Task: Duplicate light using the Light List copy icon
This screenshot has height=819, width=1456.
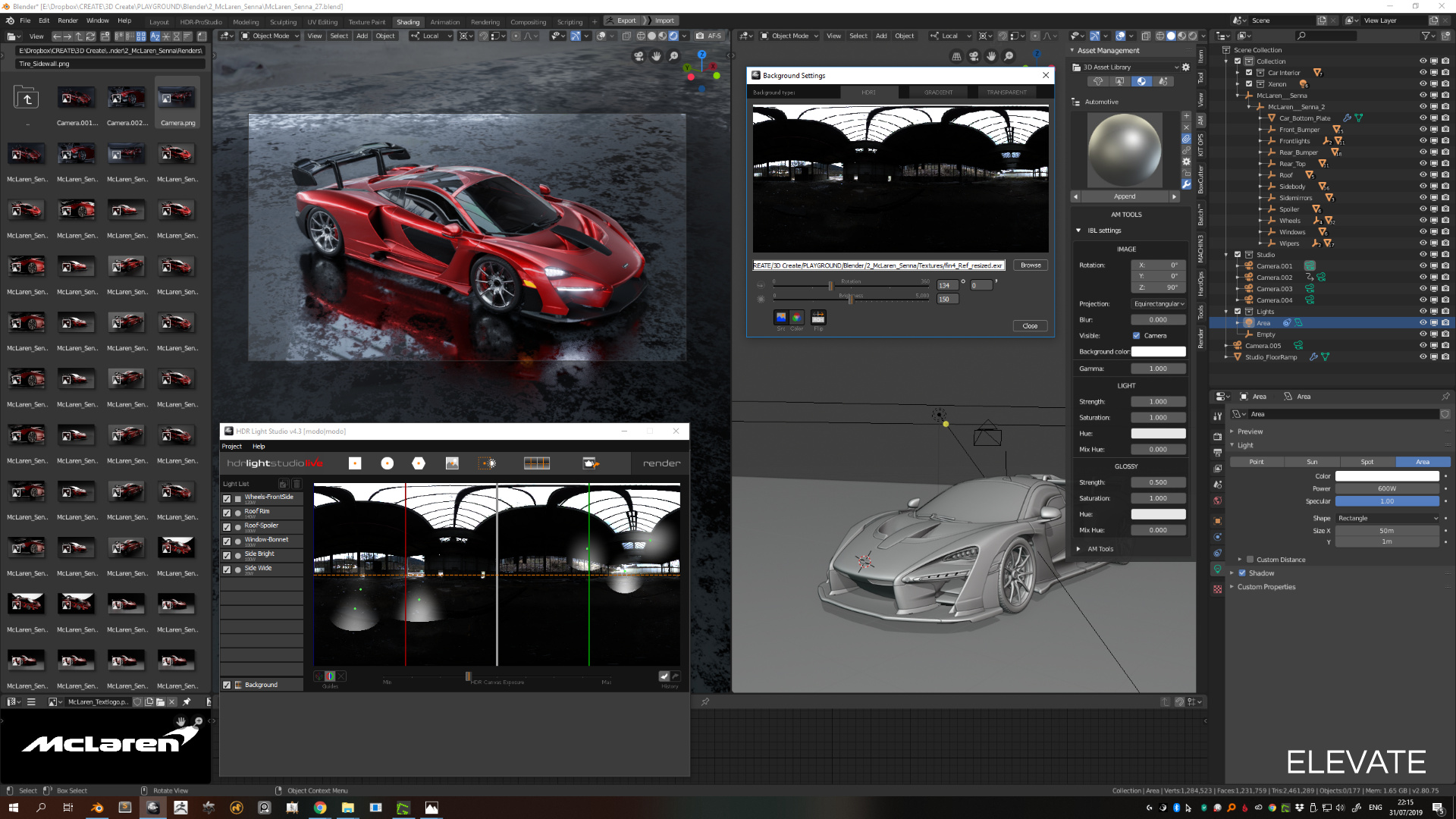Action: pos(284,484)
